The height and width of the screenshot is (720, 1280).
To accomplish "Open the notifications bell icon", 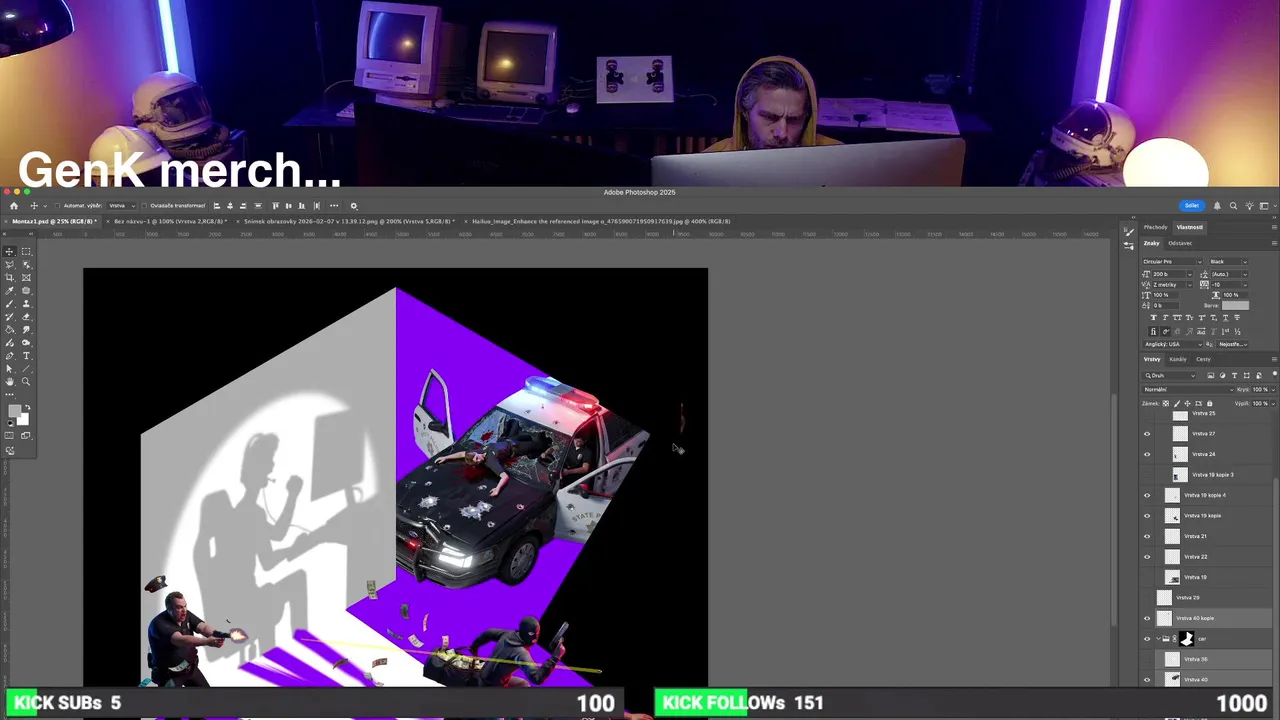I will [x=1217, y=206].
